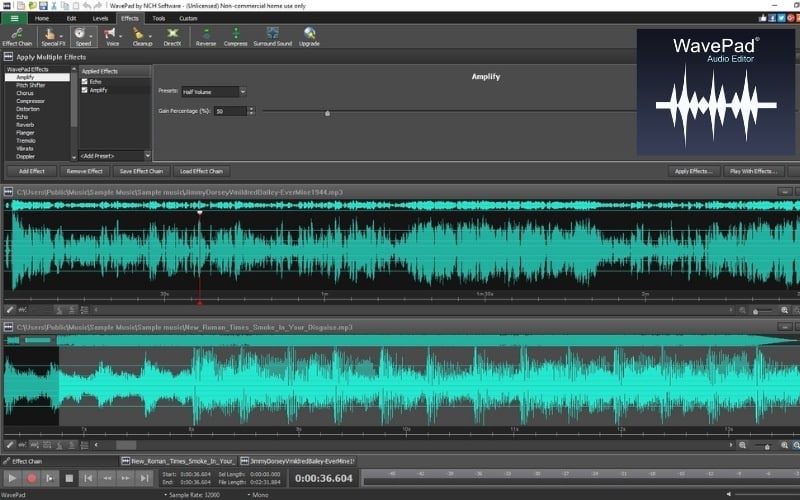Screen dimensions: 800x500
Task: Click the Save floppy disk icon in title bar
Action: 43,6
